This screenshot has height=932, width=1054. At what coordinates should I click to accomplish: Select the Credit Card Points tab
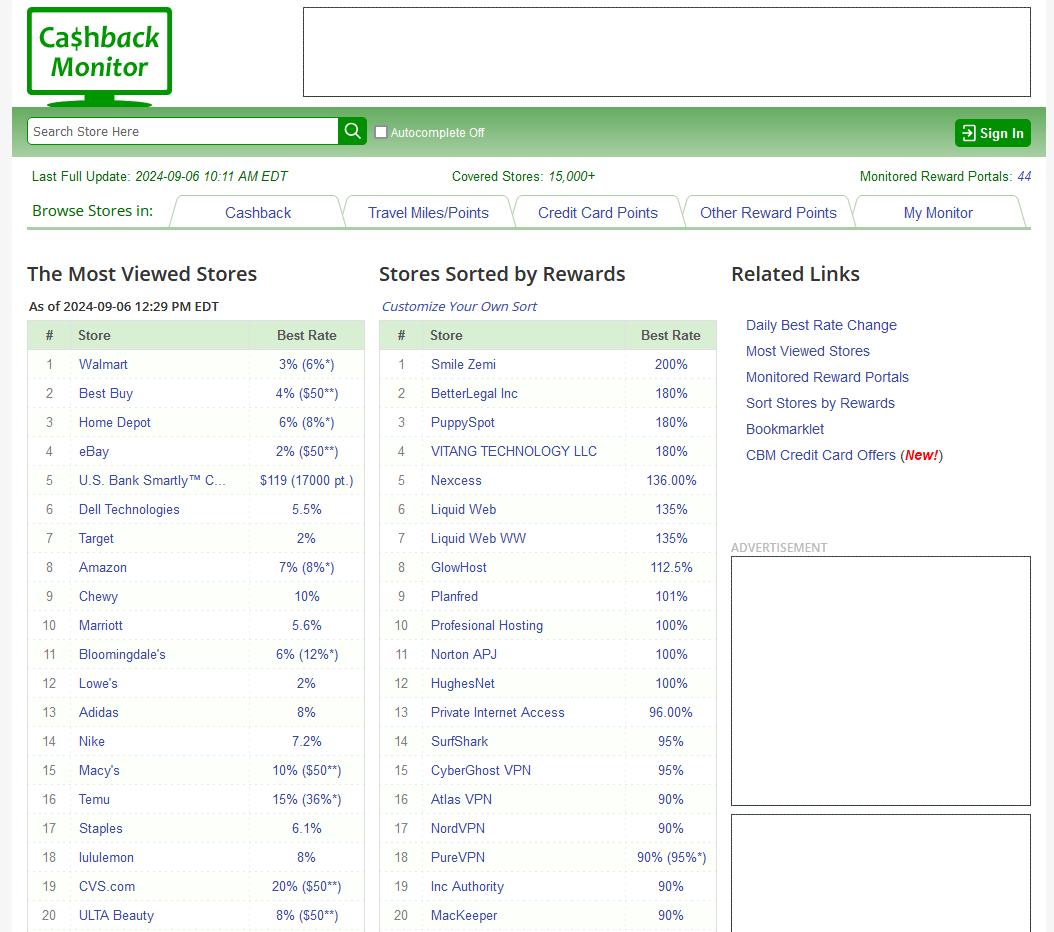pos(597,212)
